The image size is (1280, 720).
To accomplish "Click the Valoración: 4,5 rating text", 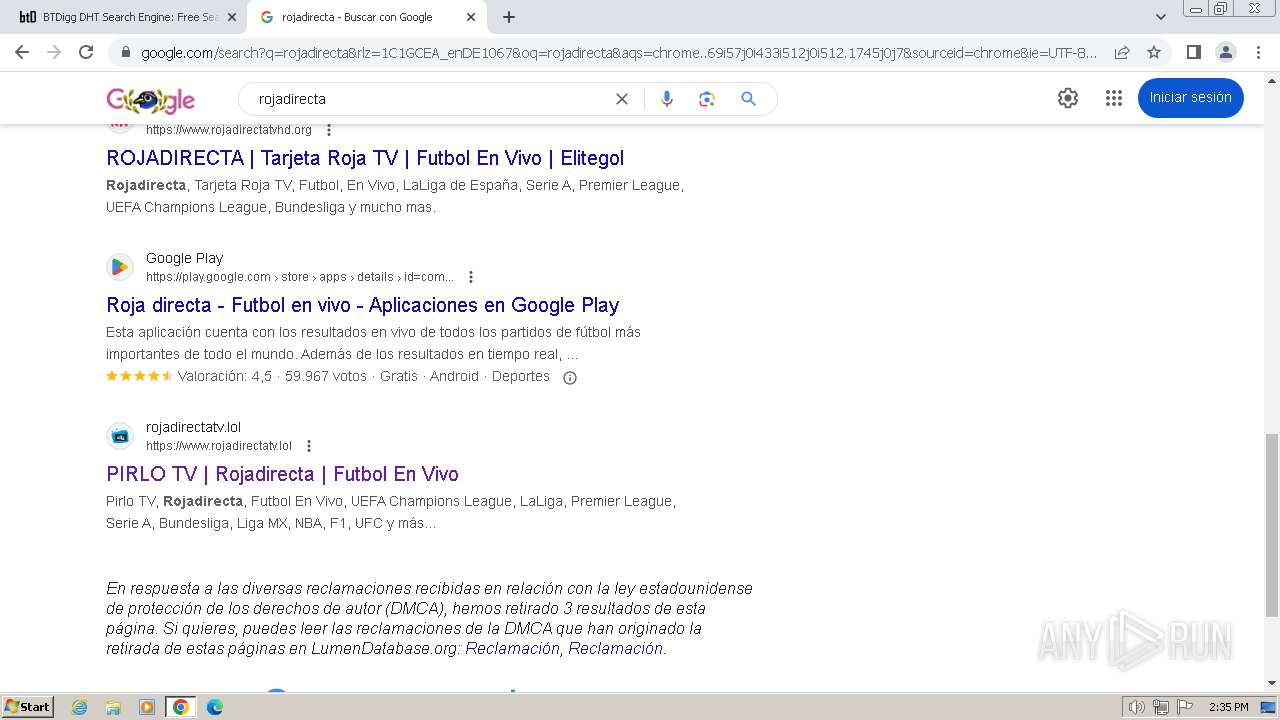I will [225, 376].
